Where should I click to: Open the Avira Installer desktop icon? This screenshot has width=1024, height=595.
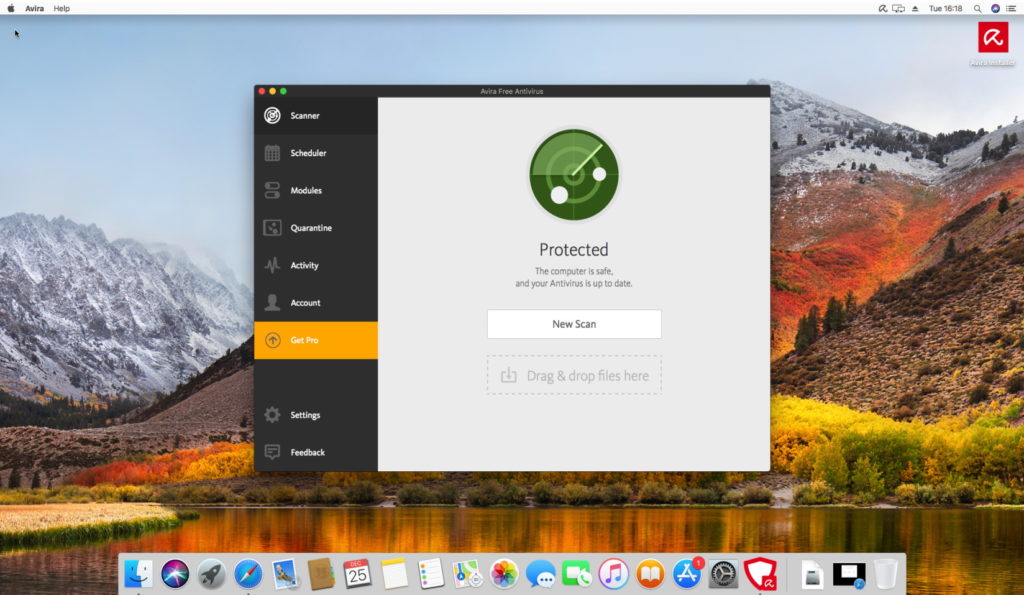(992, 38)
